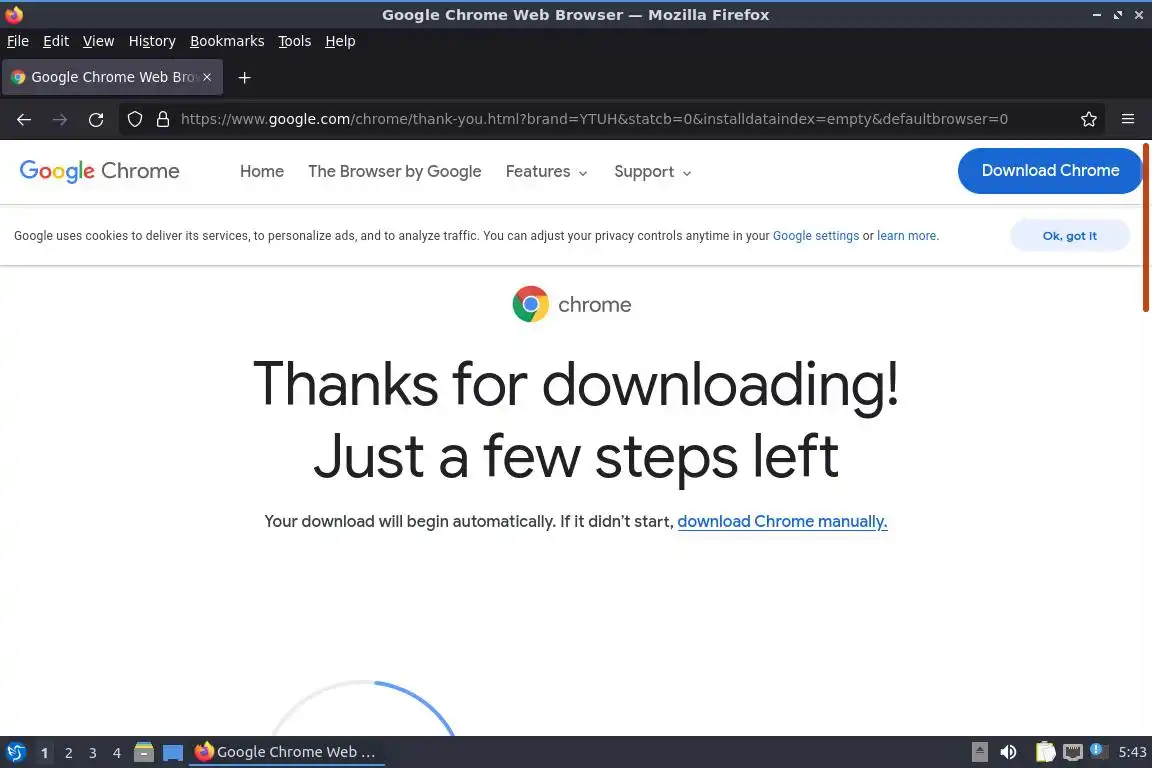Image resolution: width=1152 pixels, height=768 pixels.
Task: Select workspace 1 in the pager
Action: point(44,753)
